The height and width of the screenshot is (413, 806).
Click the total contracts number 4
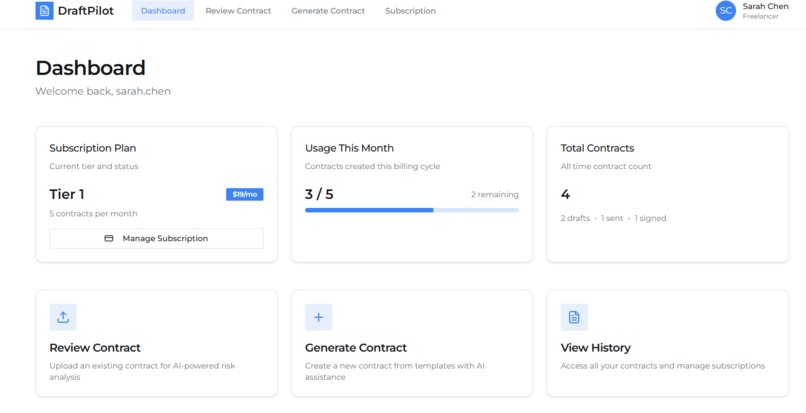[x=565, y=194]
